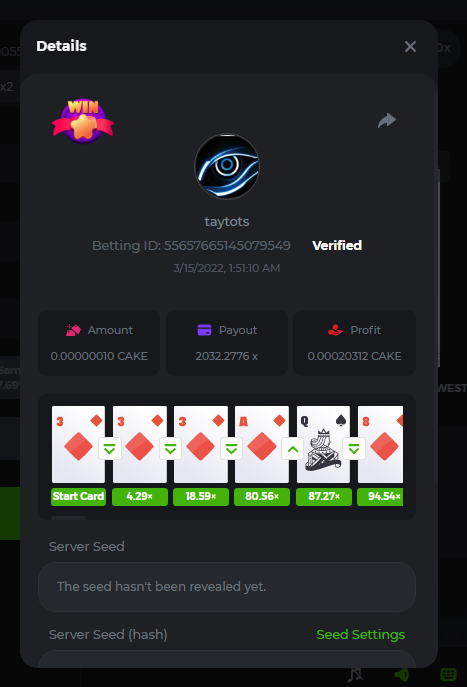Select the Queen of spades card
This screenshot has width=467, height=687.
coord(323,444)
